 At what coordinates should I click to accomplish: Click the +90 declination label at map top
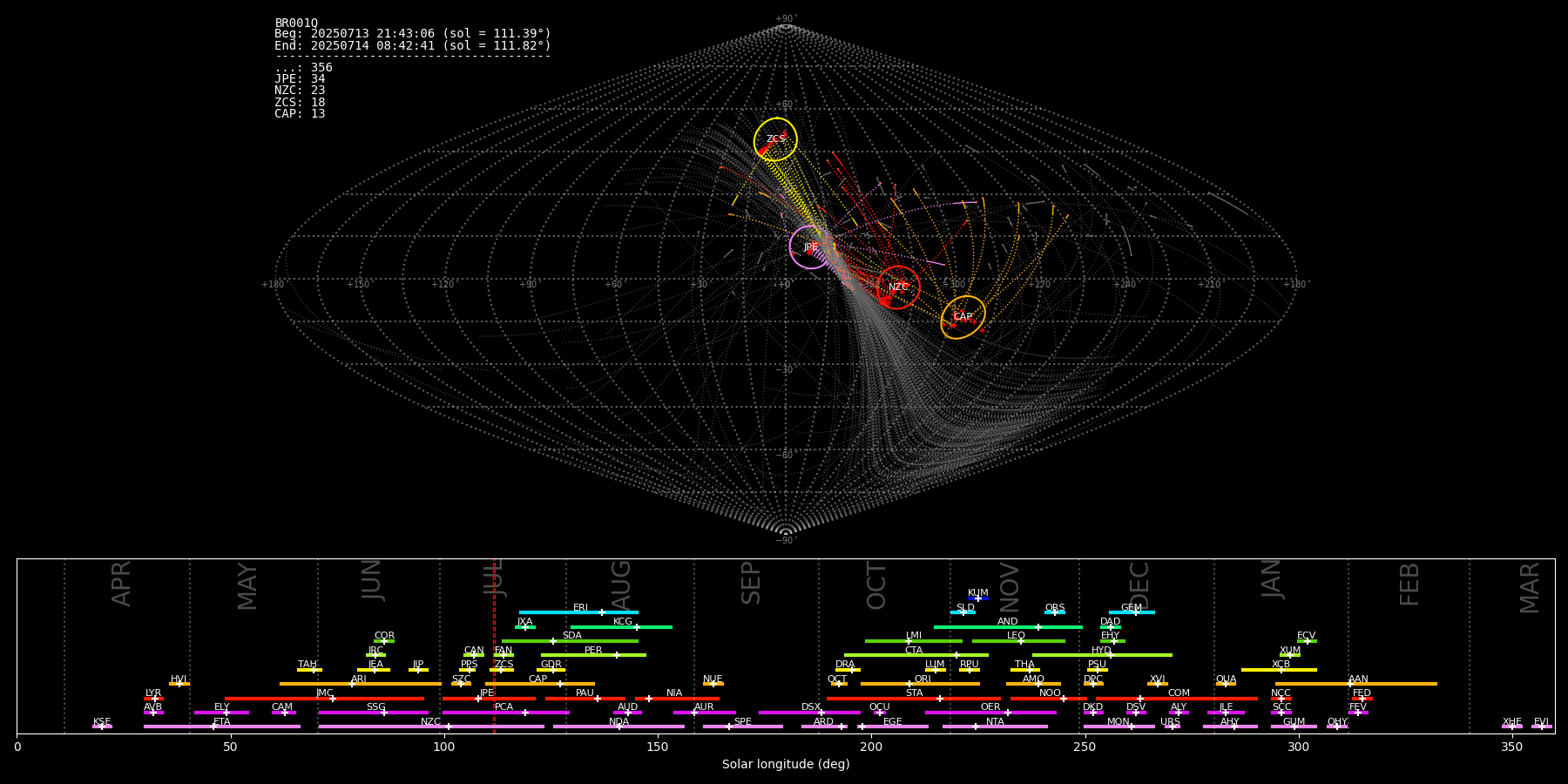coord(786,19)
